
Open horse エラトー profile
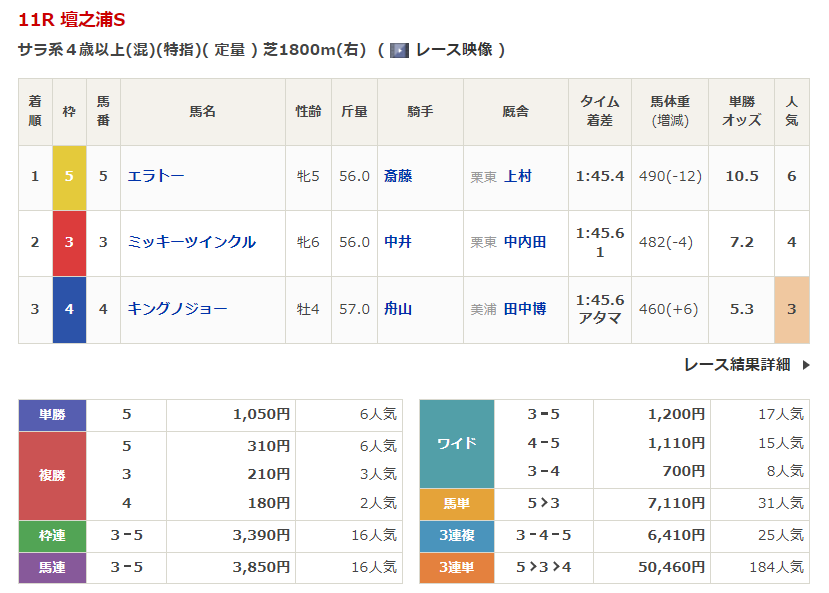coord(156,176)
